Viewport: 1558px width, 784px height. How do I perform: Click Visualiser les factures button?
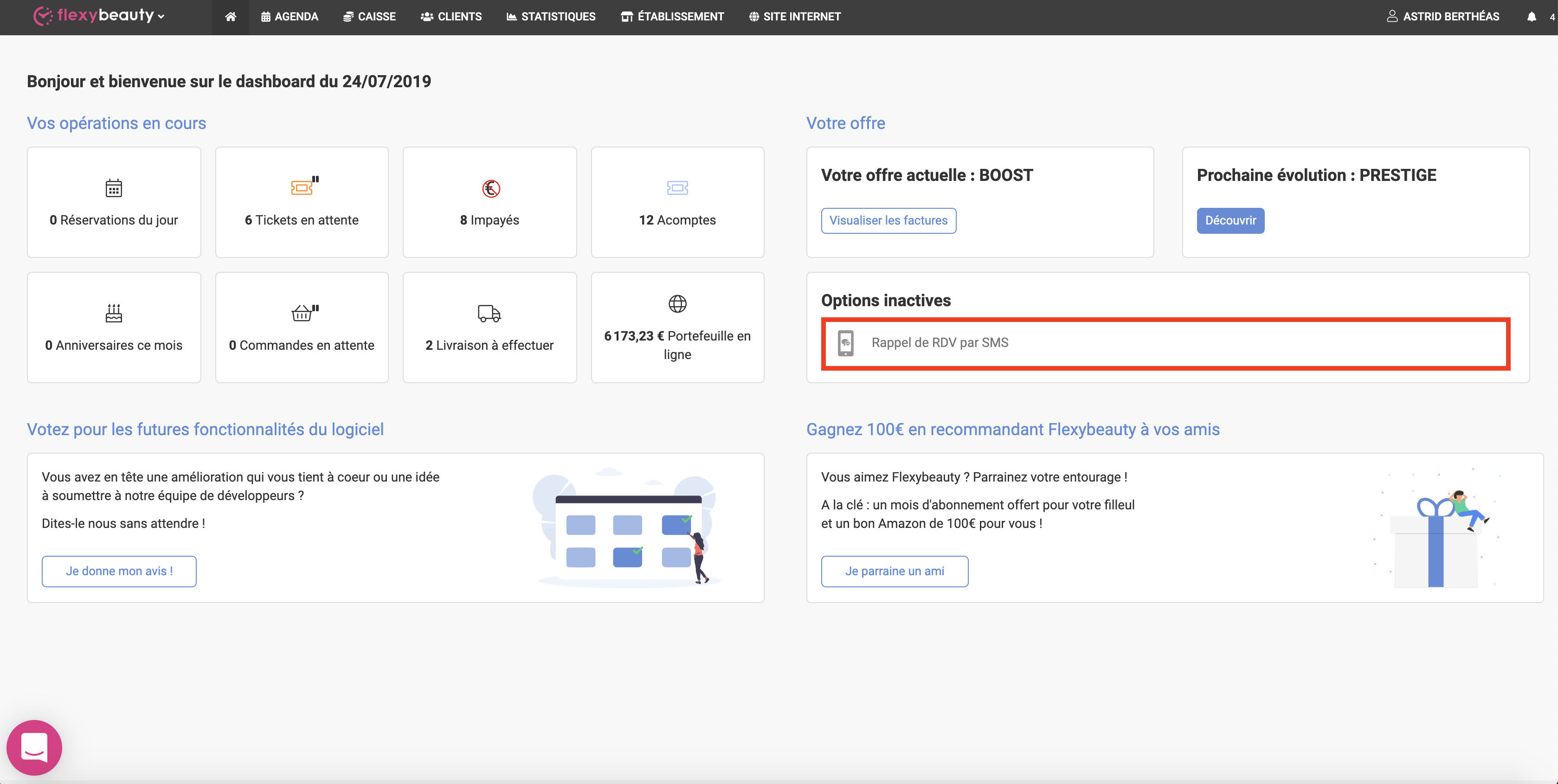tap(888, 220)
